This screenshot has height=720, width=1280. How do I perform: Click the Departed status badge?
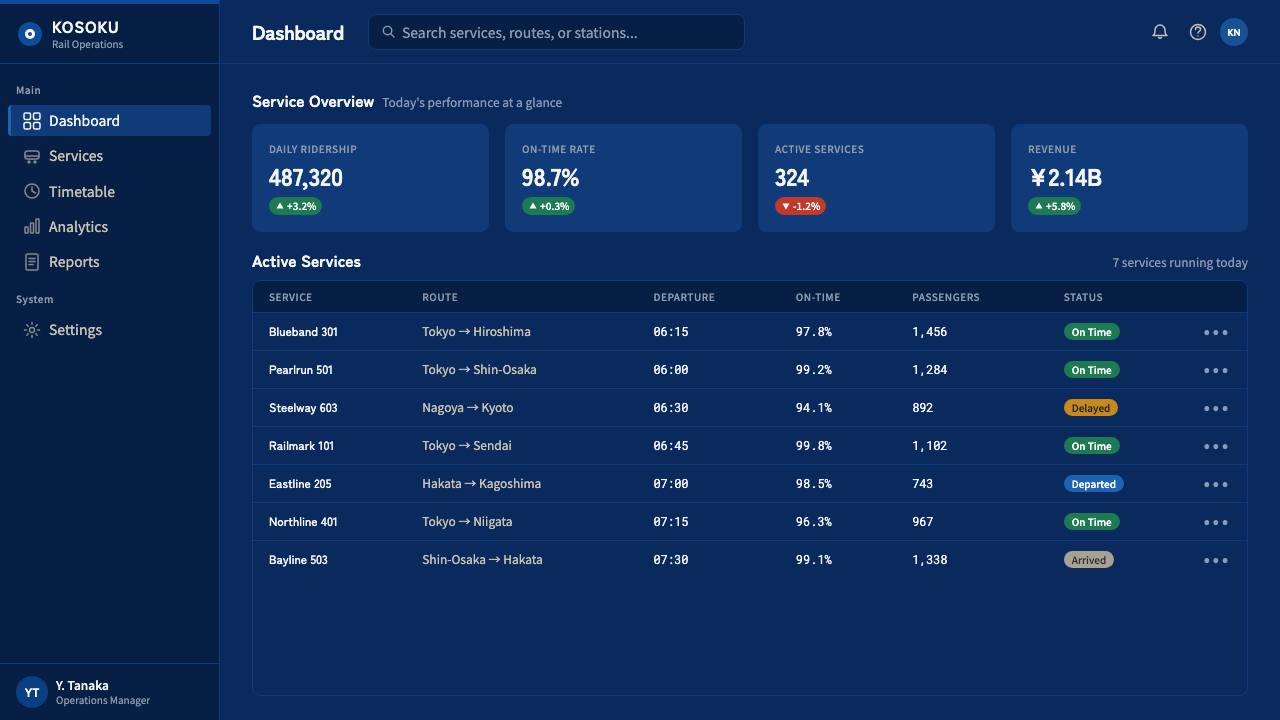click(x=1094, y=484)
